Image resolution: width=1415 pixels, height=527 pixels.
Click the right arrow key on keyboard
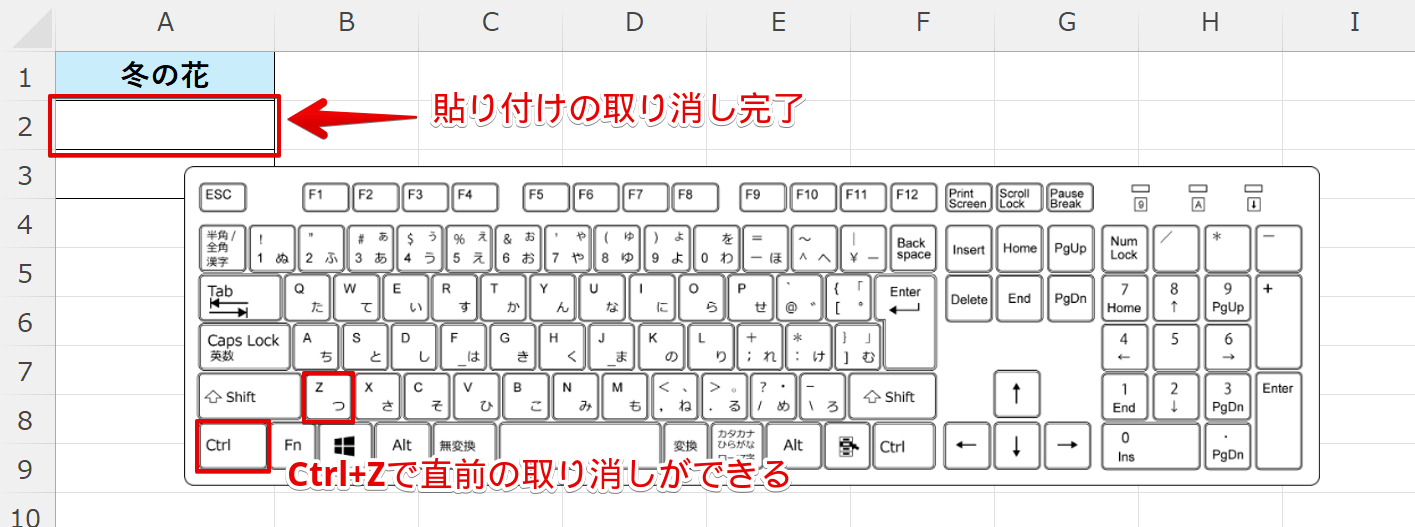click(1067, 446)
